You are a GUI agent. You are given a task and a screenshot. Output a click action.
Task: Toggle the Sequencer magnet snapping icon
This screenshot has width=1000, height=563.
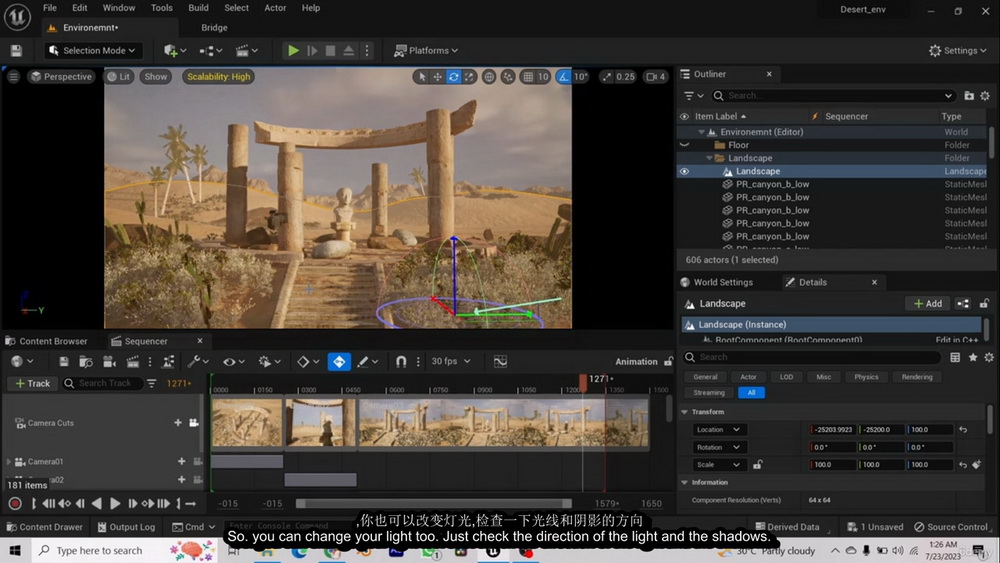click(x=401, y=362)
